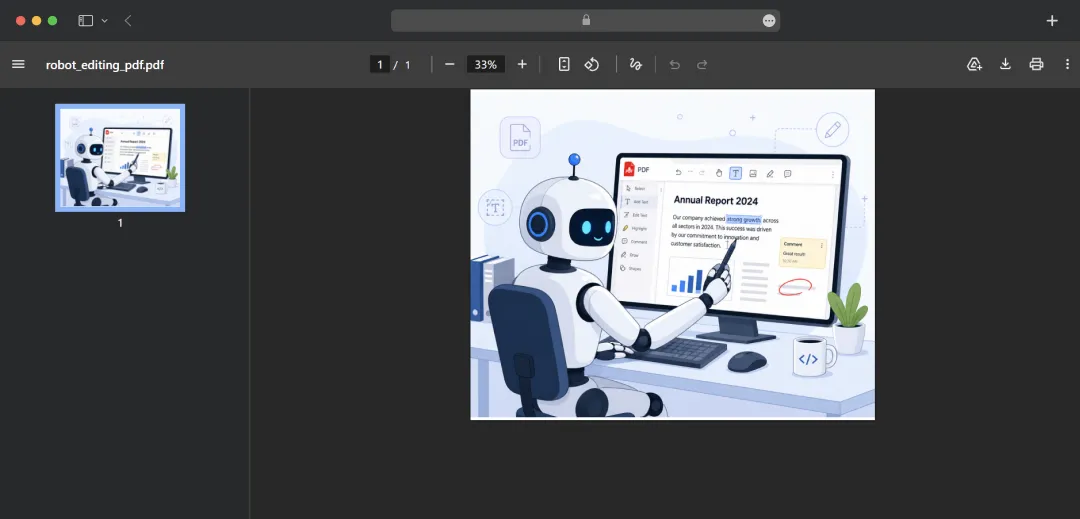This screenshot has width=1080, height=519.
Task: Select the draw annotation tool
Action: click(636, 64)
